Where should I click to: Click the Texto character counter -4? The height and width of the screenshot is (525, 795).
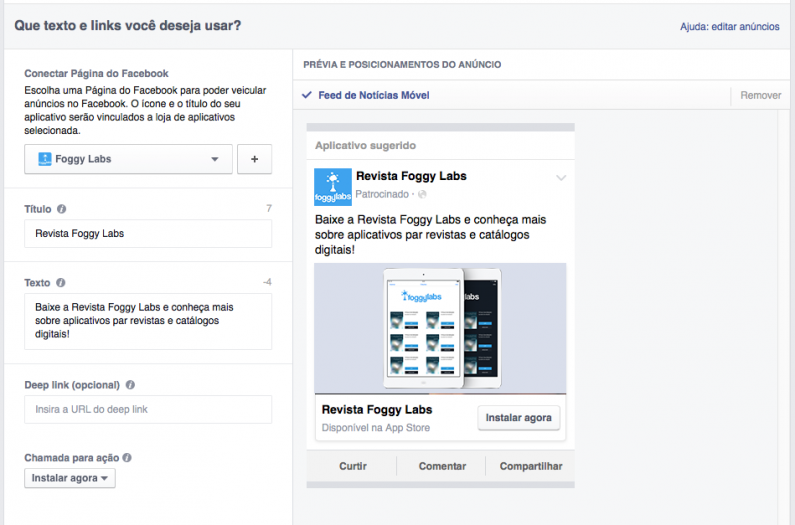point(267,282)
